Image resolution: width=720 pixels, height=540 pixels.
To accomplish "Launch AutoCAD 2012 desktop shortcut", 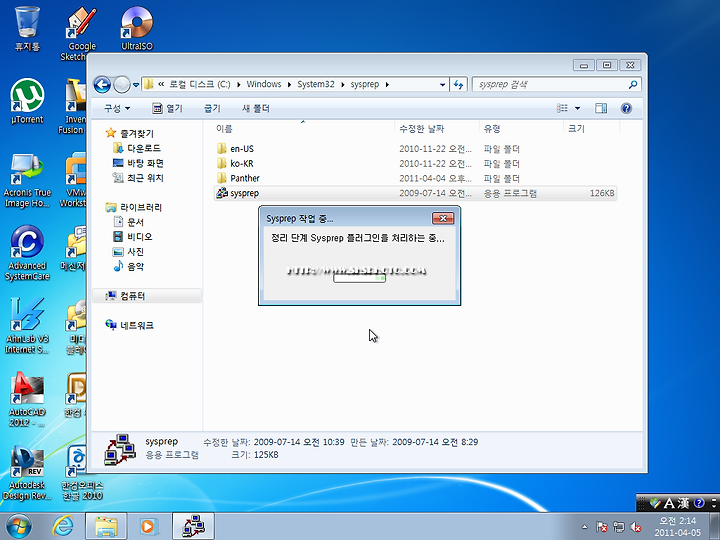I will pos(27,399).
